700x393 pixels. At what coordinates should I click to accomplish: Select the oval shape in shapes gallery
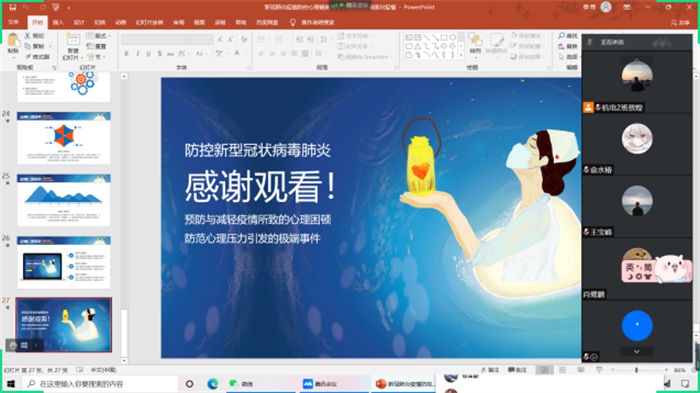pos(453,38)
